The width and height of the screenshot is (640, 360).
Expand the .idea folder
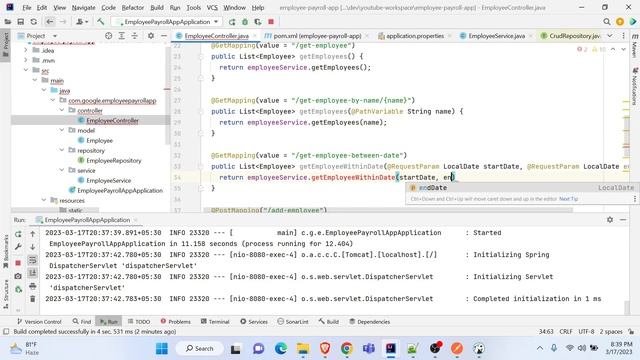(x=25, y=50)
